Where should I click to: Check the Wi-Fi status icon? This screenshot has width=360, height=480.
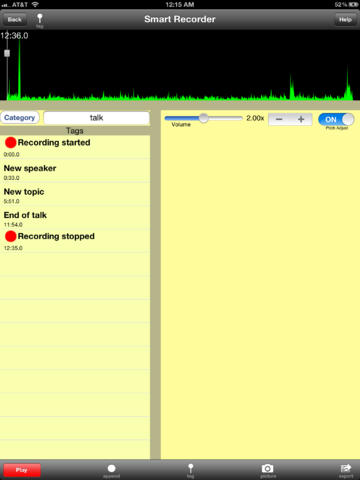pos(35,4)
